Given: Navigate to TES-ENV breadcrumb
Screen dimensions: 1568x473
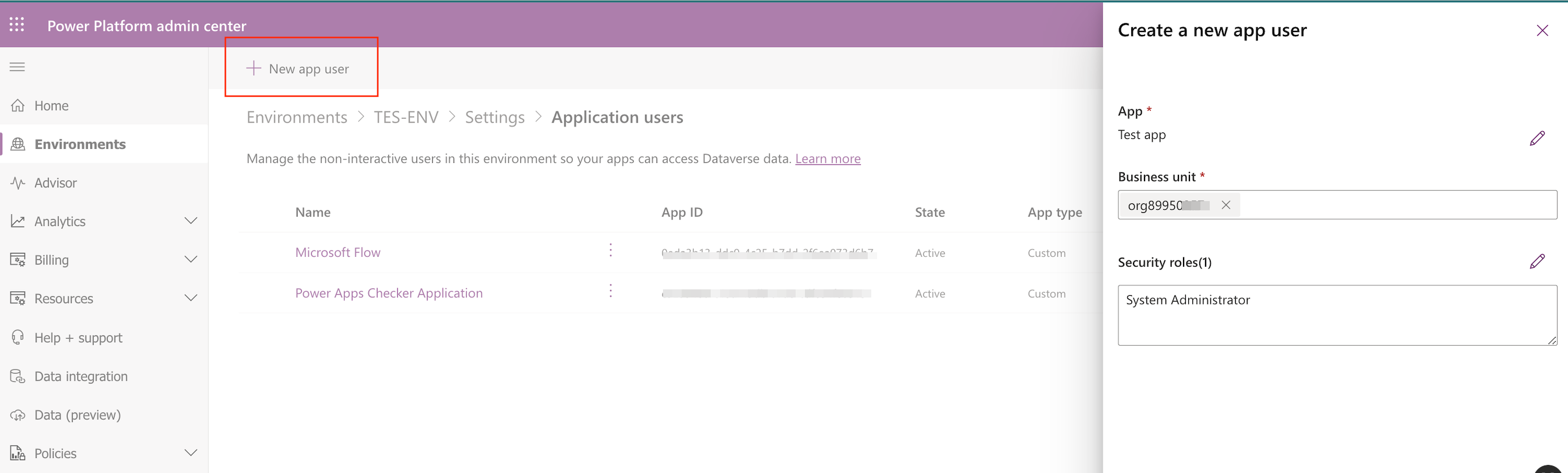Looking at the screenshot, I should pyautogui.click(x=406, y=117).
